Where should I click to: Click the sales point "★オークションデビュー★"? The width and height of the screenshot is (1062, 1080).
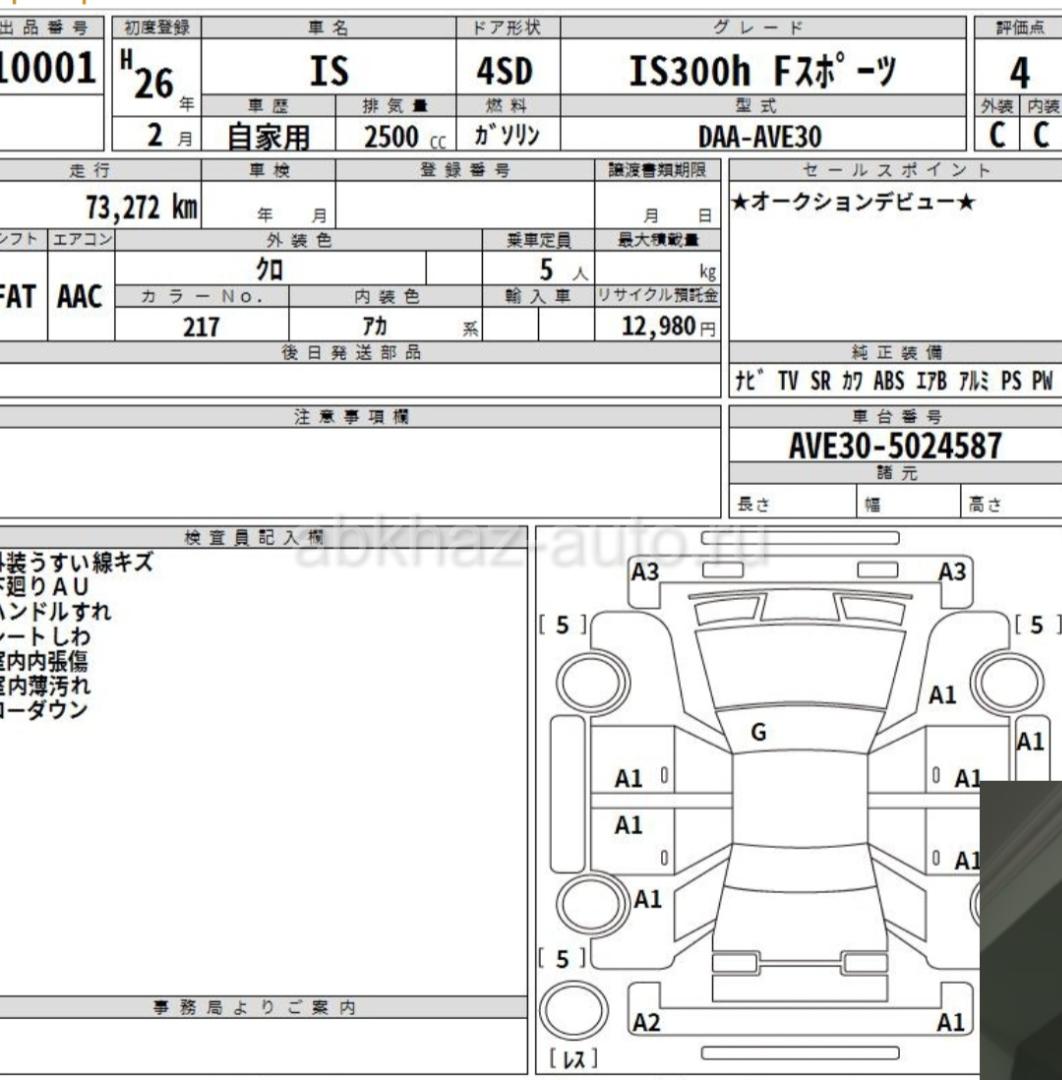(853, 202)
